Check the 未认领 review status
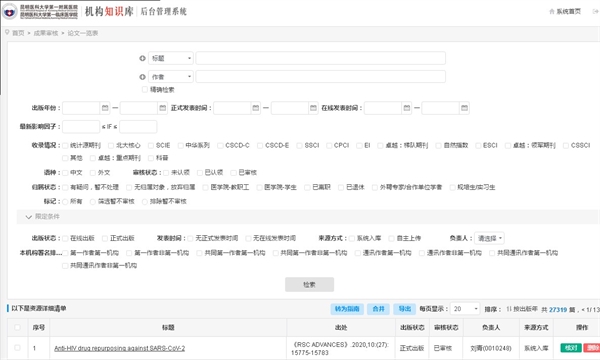The image size is (600, 360). click(166, 173)
